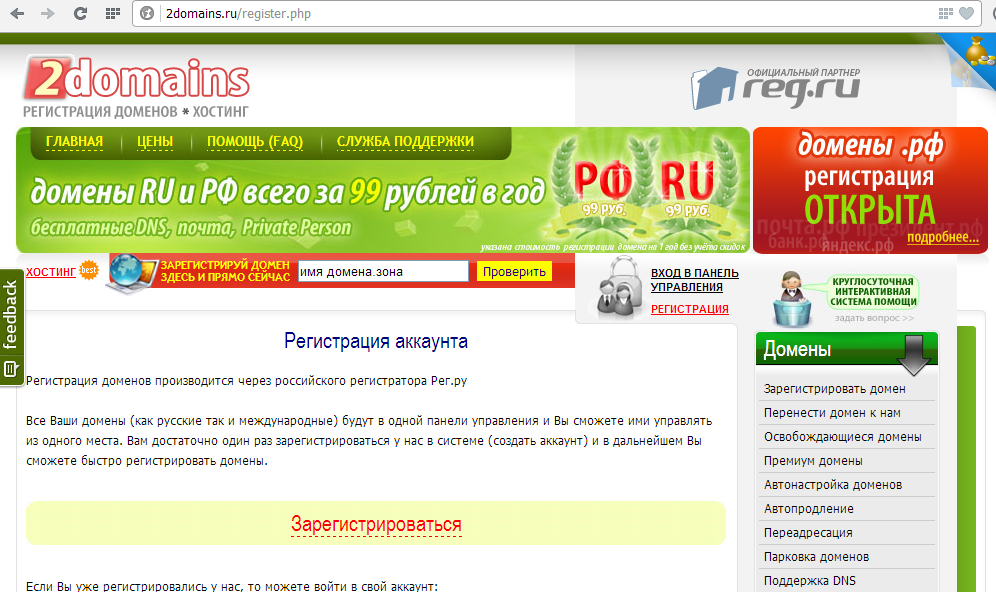Click the домены .рф регистрация открыта banner
The image size is (996, 592).
(870, 191)
